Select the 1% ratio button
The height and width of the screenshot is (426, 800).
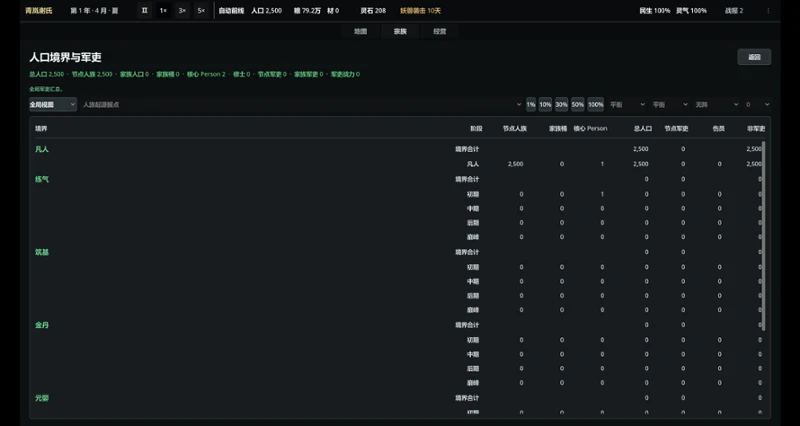coord(531,104)
